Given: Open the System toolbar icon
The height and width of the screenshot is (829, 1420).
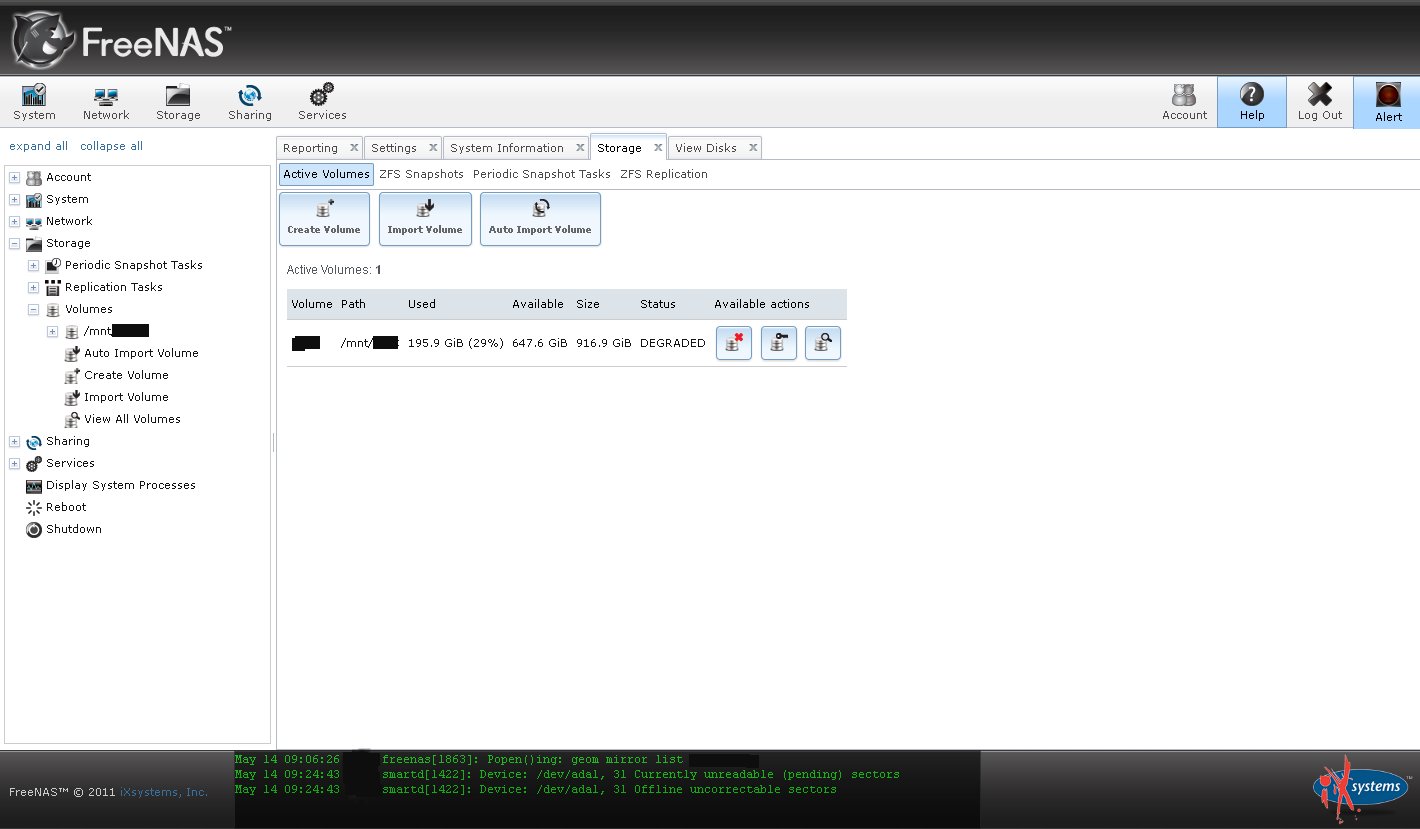Looking at the screenshot, I should pos(35,102).
